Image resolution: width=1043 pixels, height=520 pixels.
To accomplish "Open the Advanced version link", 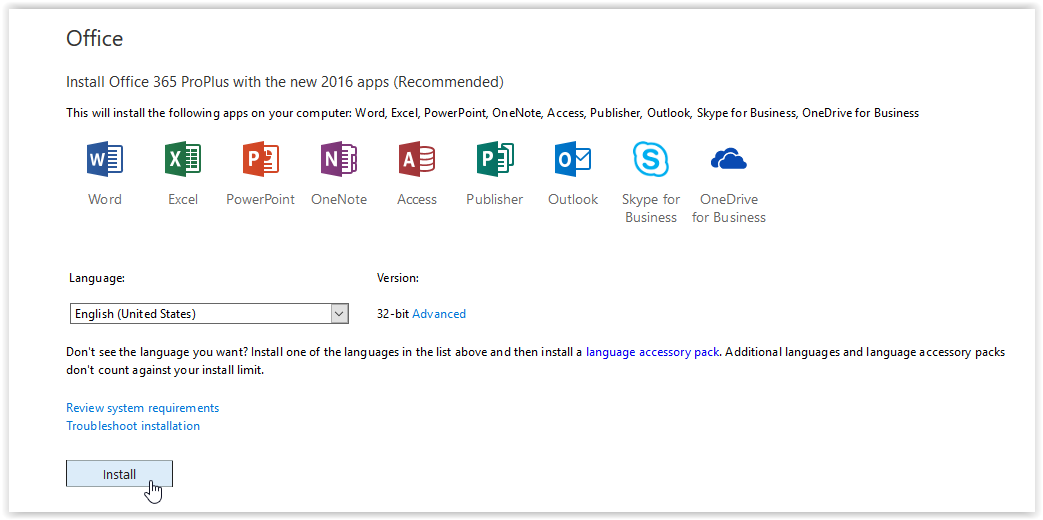I will coord(439,314).
